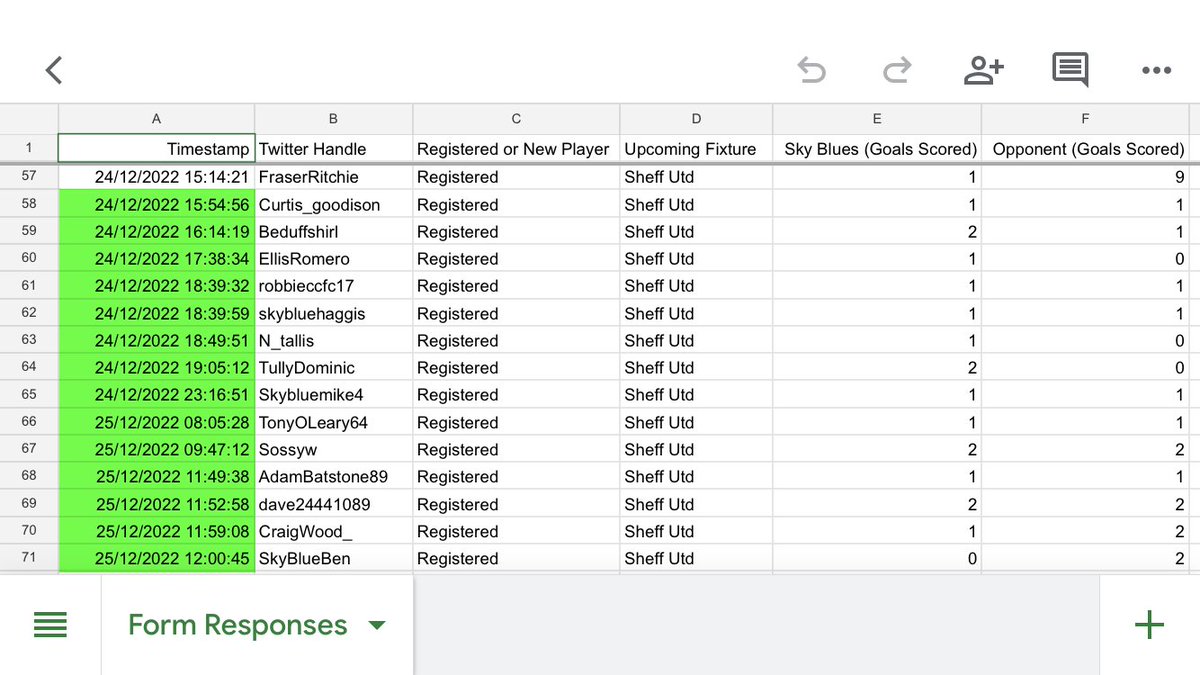Open the all sheets list icon
The image size is (1200, 675).
50,625
